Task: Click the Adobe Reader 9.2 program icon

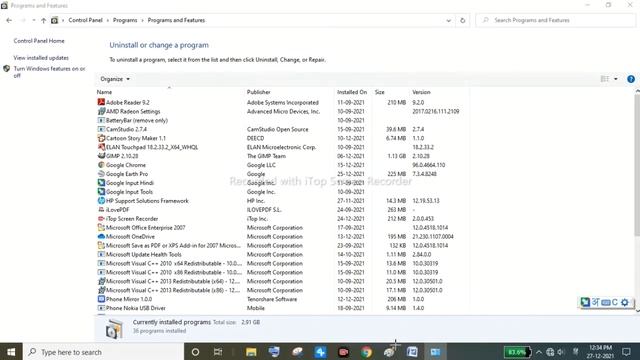Action: (x=101, y=102)
